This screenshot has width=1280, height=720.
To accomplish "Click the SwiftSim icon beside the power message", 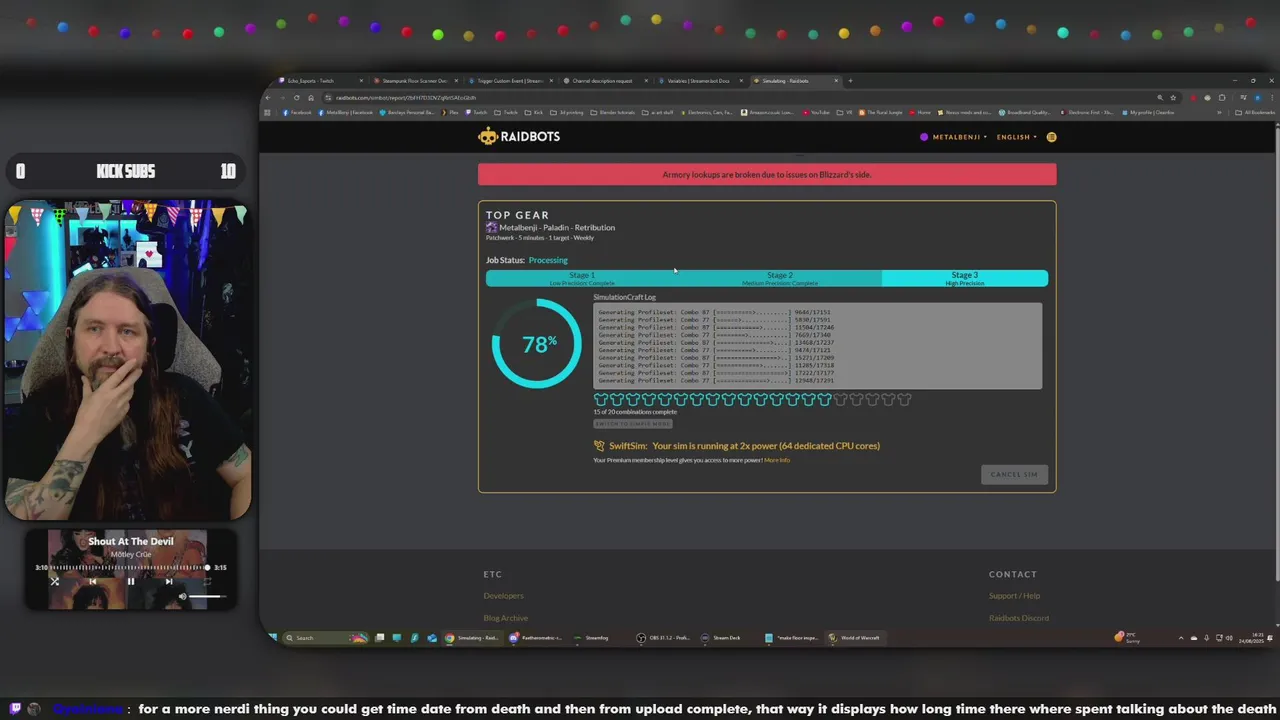I will [x=599, y=446].
